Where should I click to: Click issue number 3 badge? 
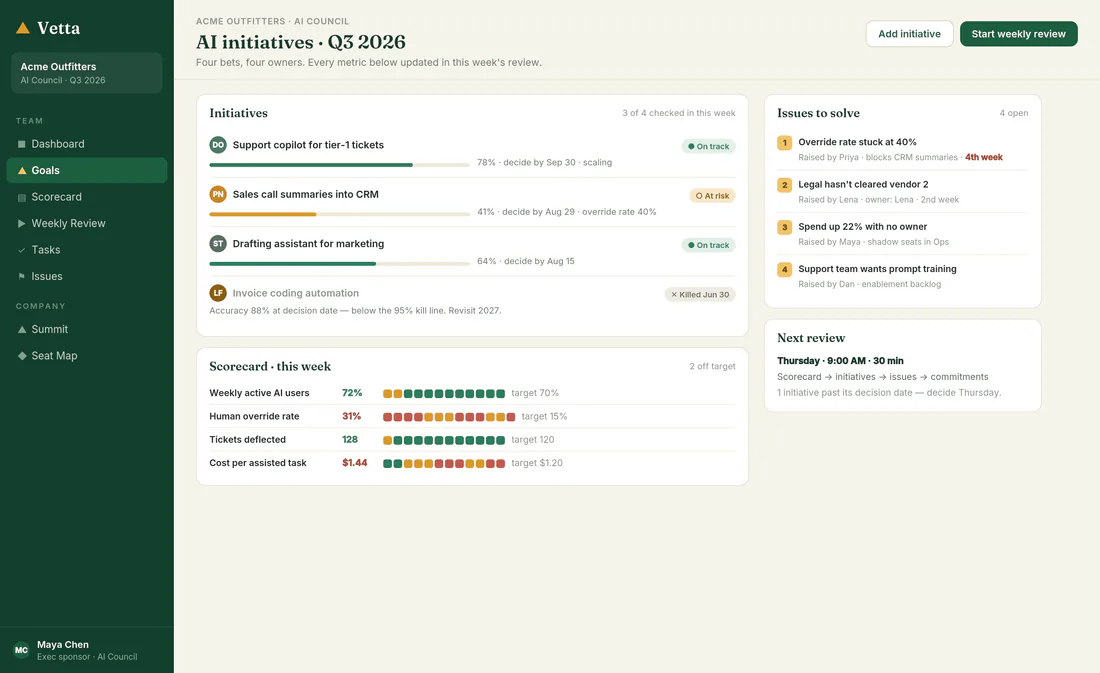tap(785, 227)
